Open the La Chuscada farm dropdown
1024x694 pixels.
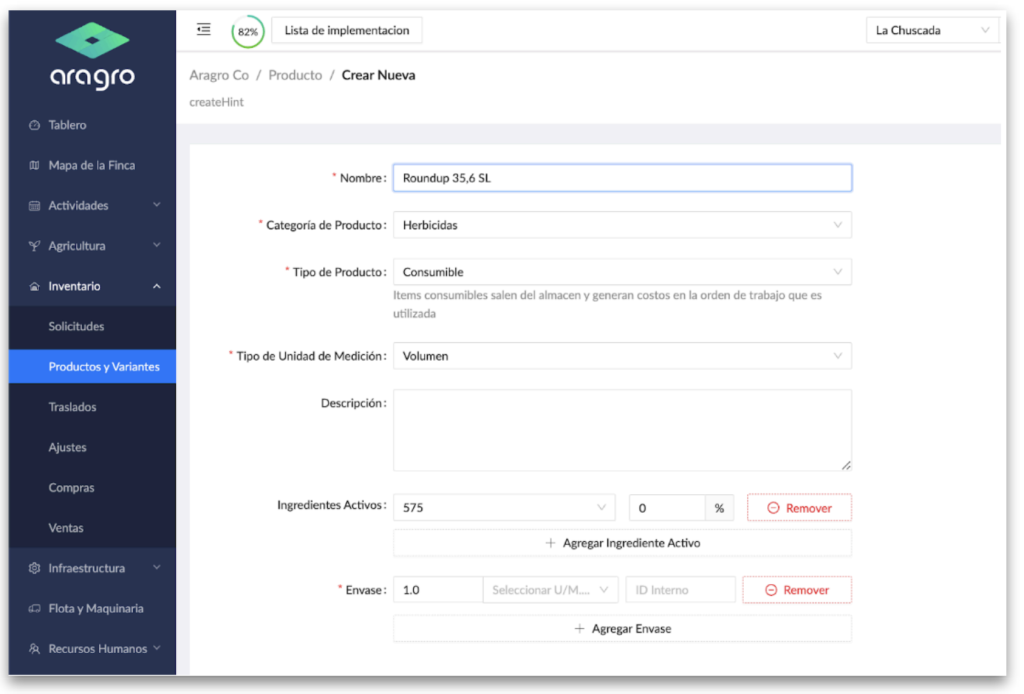932,30
